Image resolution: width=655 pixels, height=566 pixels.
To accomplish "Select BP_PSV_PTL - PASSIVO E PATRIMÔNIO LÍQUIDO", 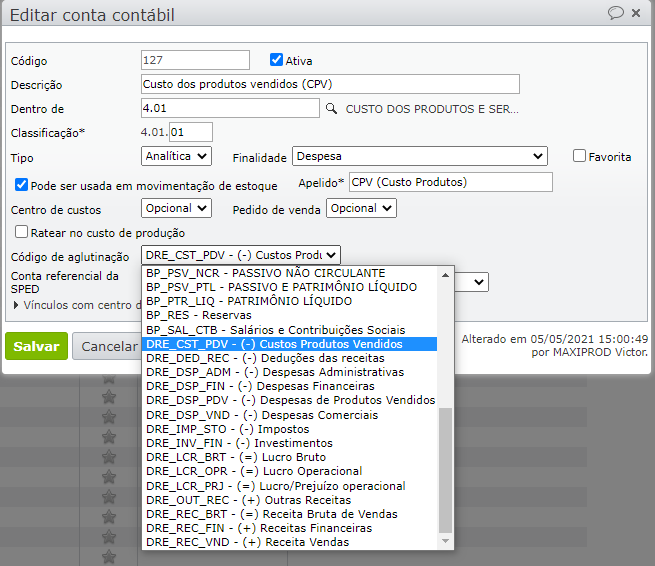I will (x=289, y=287).
